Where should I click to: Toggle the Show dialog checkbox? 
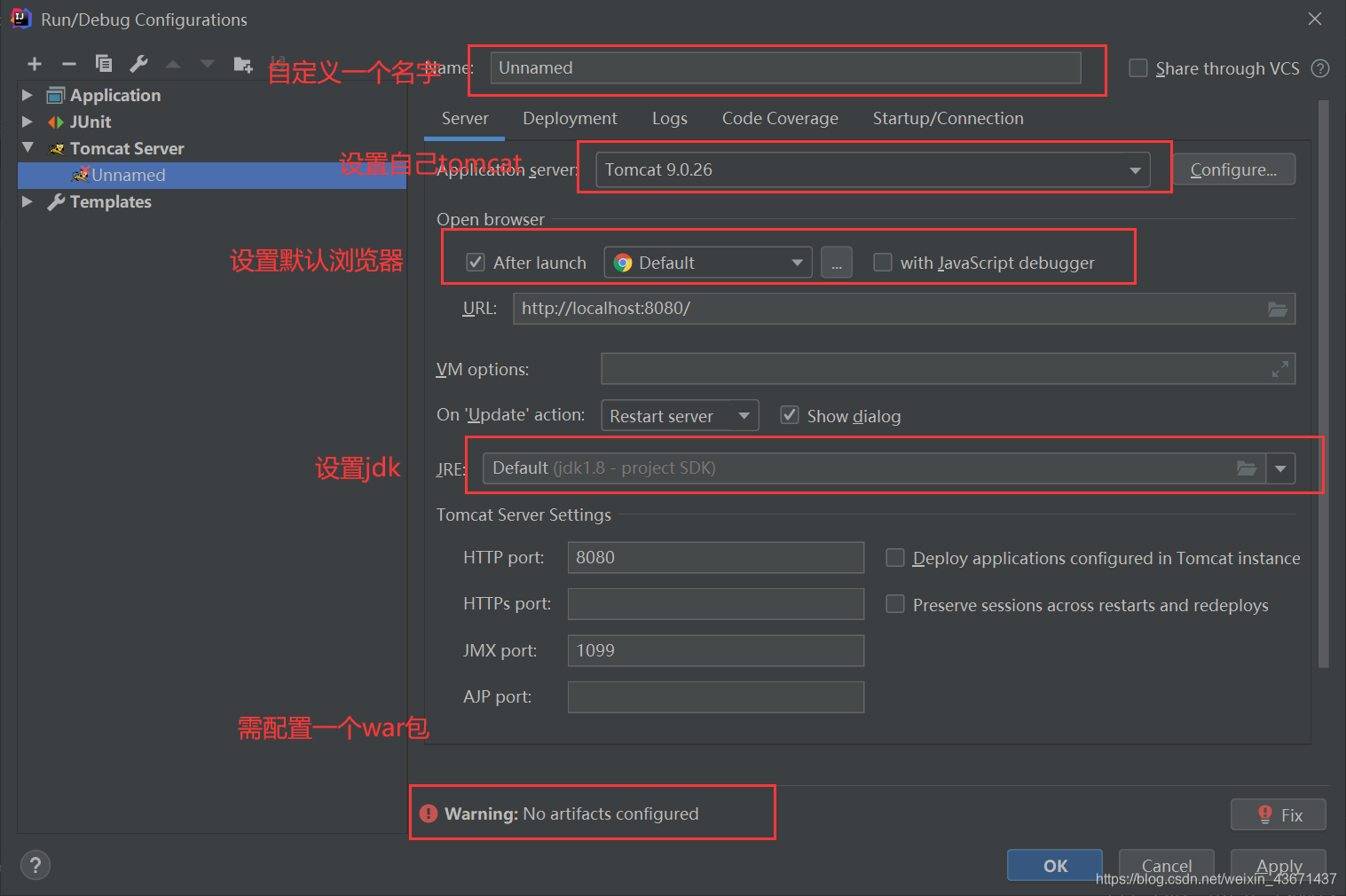(x=790, y=415)
